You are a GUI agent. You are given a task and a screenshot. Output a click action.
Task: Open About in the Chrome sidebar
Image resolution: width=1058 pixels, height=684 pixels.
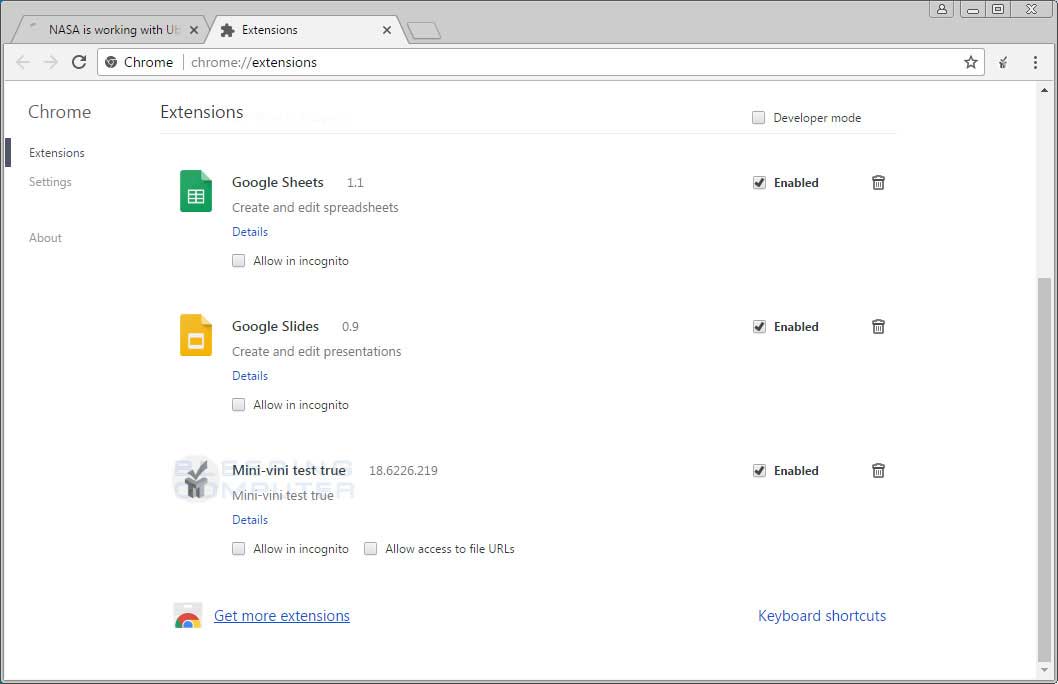45,238
